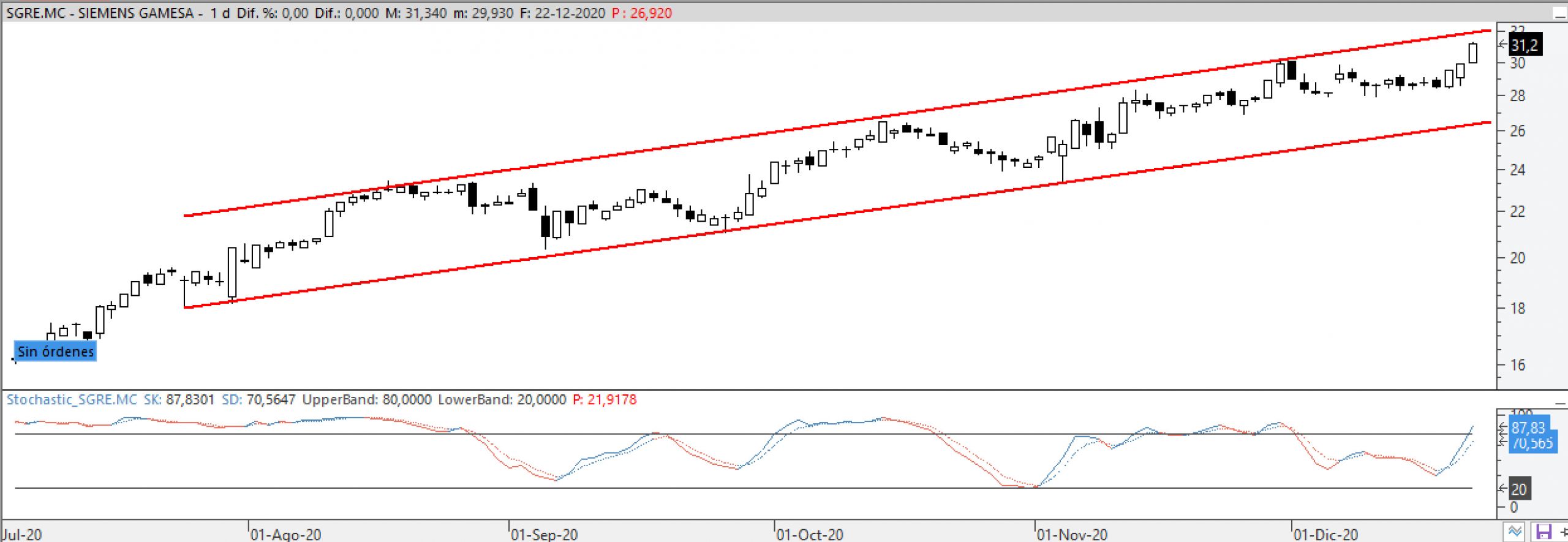Minimize the Stochastic indicator panel
This screenshot has height=542, width=1568.
(x=1560, y=403)
